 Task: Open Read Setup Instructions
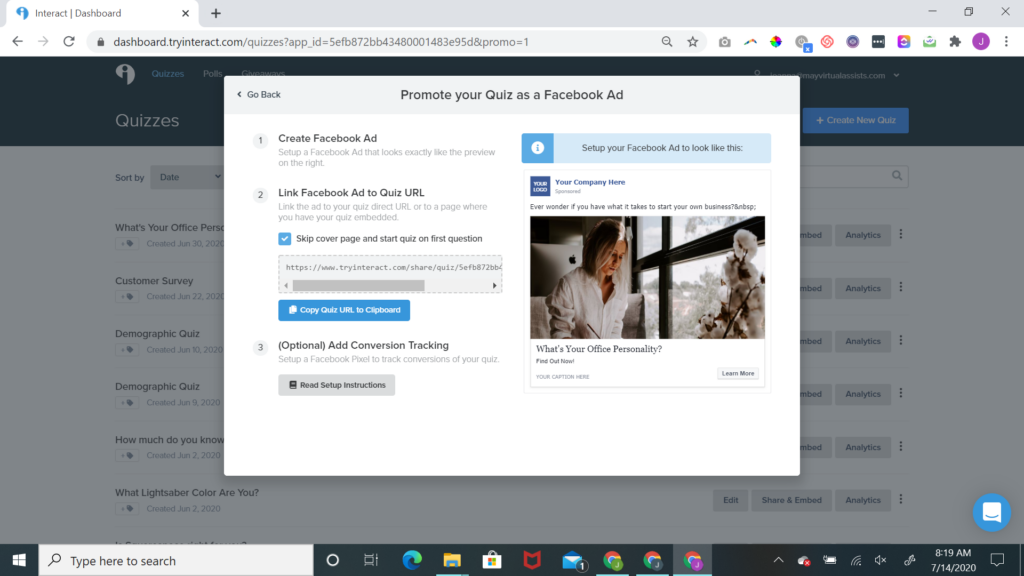click(336, 385)
